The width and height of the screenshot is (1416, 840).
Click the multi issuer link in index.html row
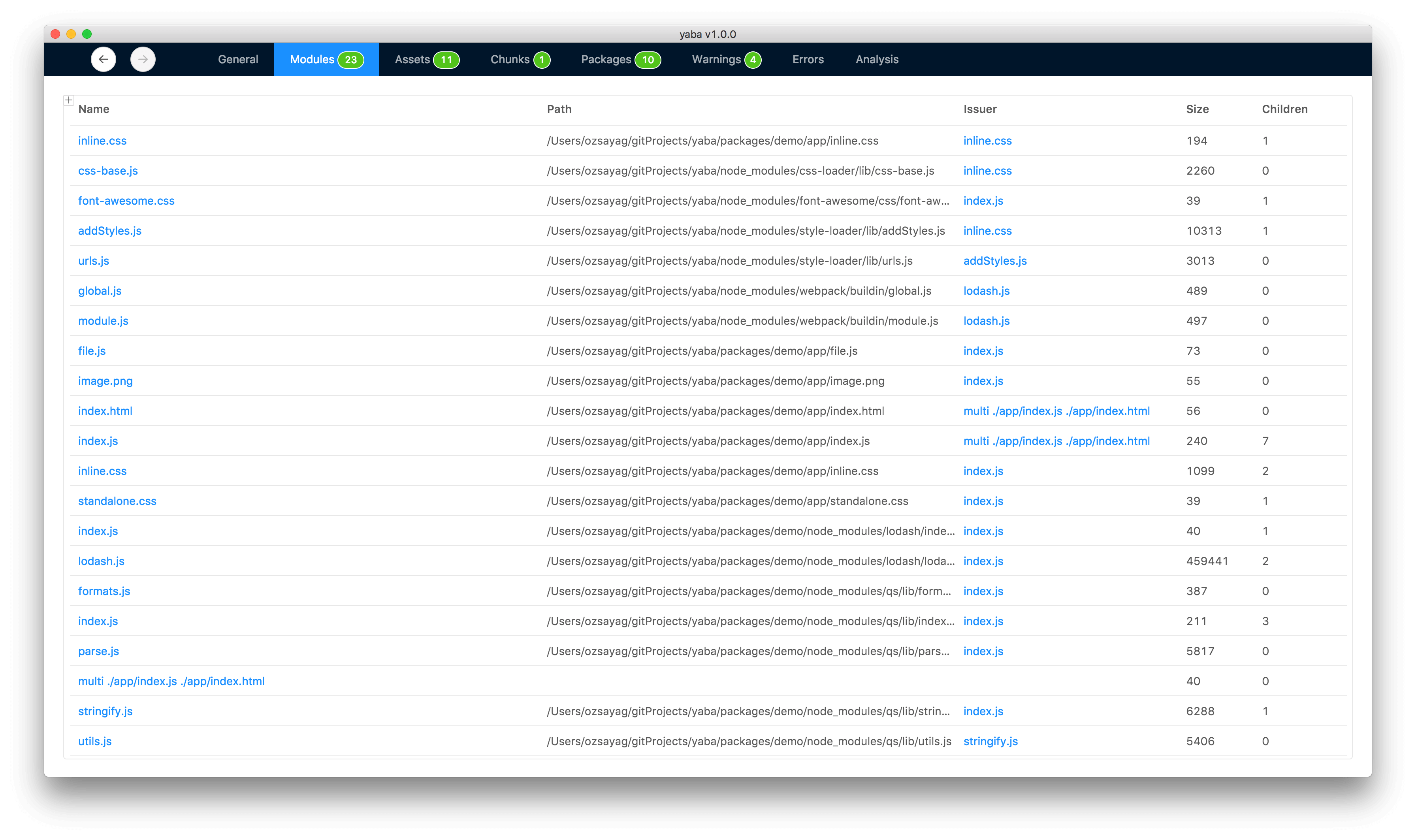pyautogui.click(x=1056, y=411)
